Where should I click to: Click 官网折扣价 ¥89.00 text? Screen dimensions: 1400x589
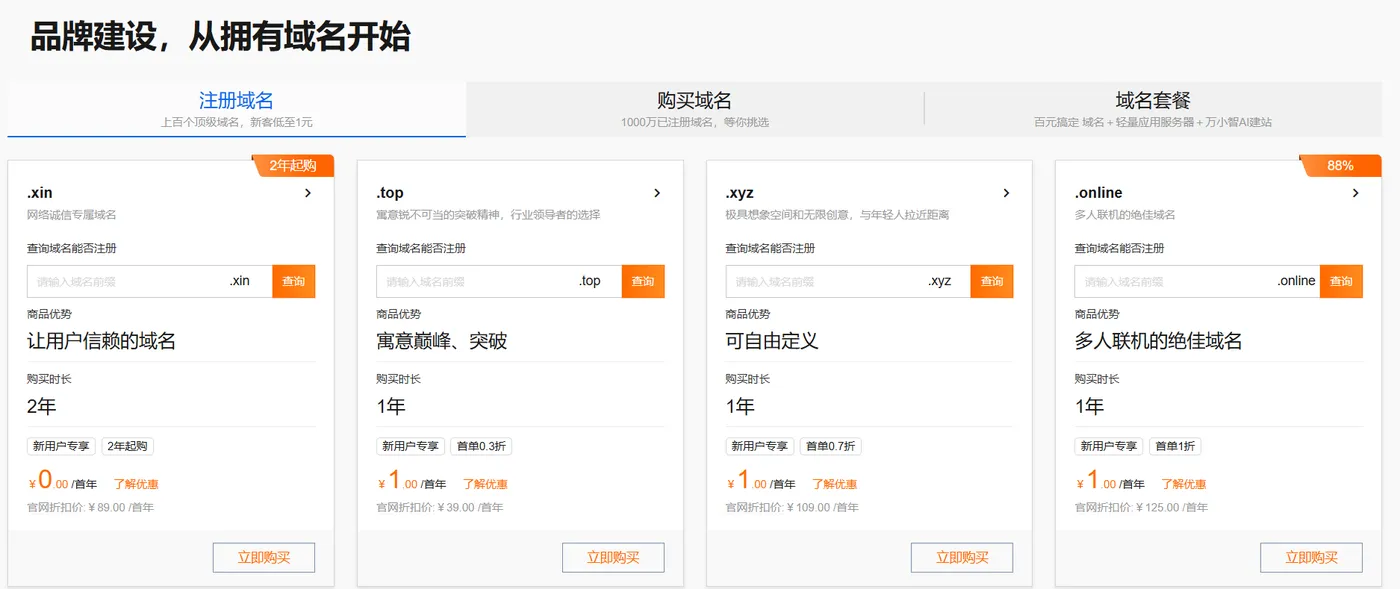pyautogui.click(x=91, y=507)
